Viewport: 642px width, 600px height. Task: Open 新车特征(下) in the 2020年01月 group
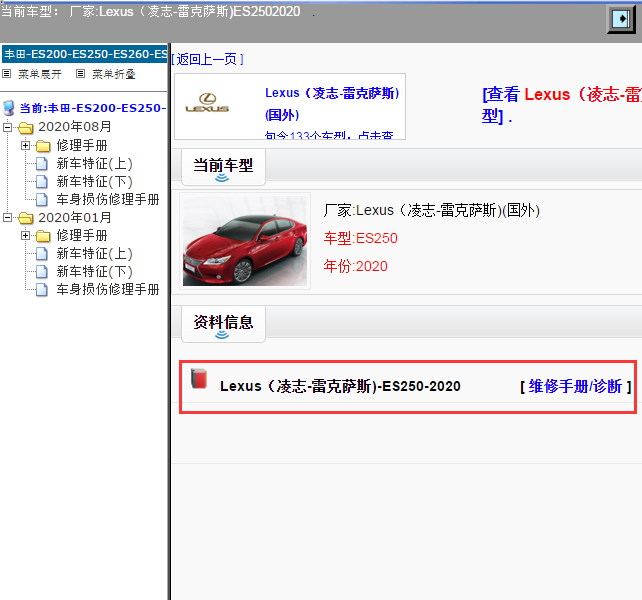coord(95,272)
